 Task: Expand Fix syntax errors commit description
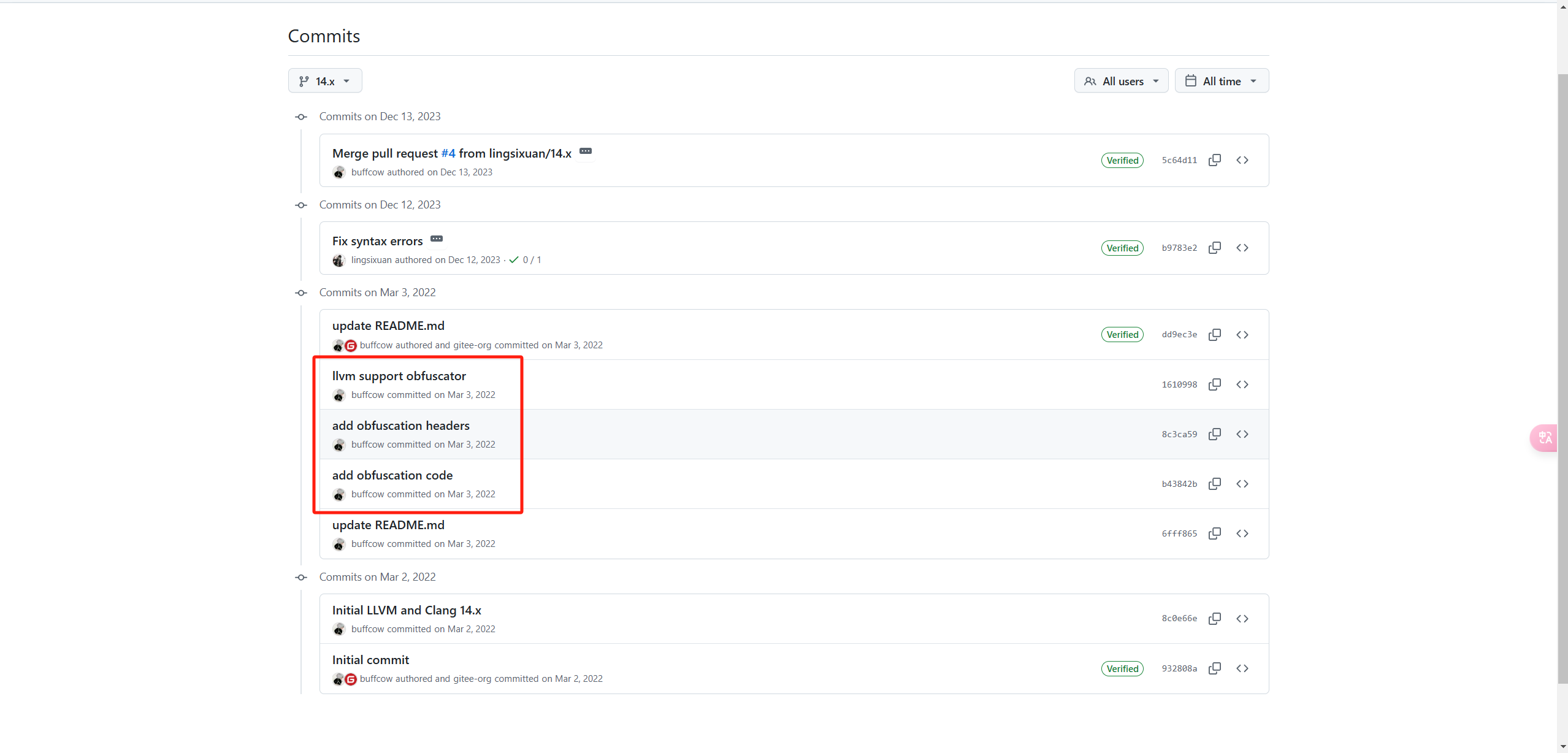437,239
